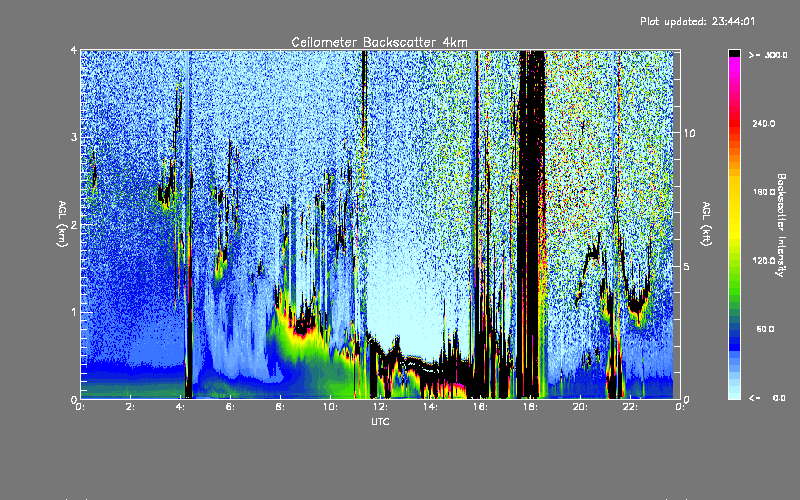This screenshot has height=500, width=800.
Task: Click the "Ceilometer Backscatter 4km" plot title
Action: (x=379, y=42)
